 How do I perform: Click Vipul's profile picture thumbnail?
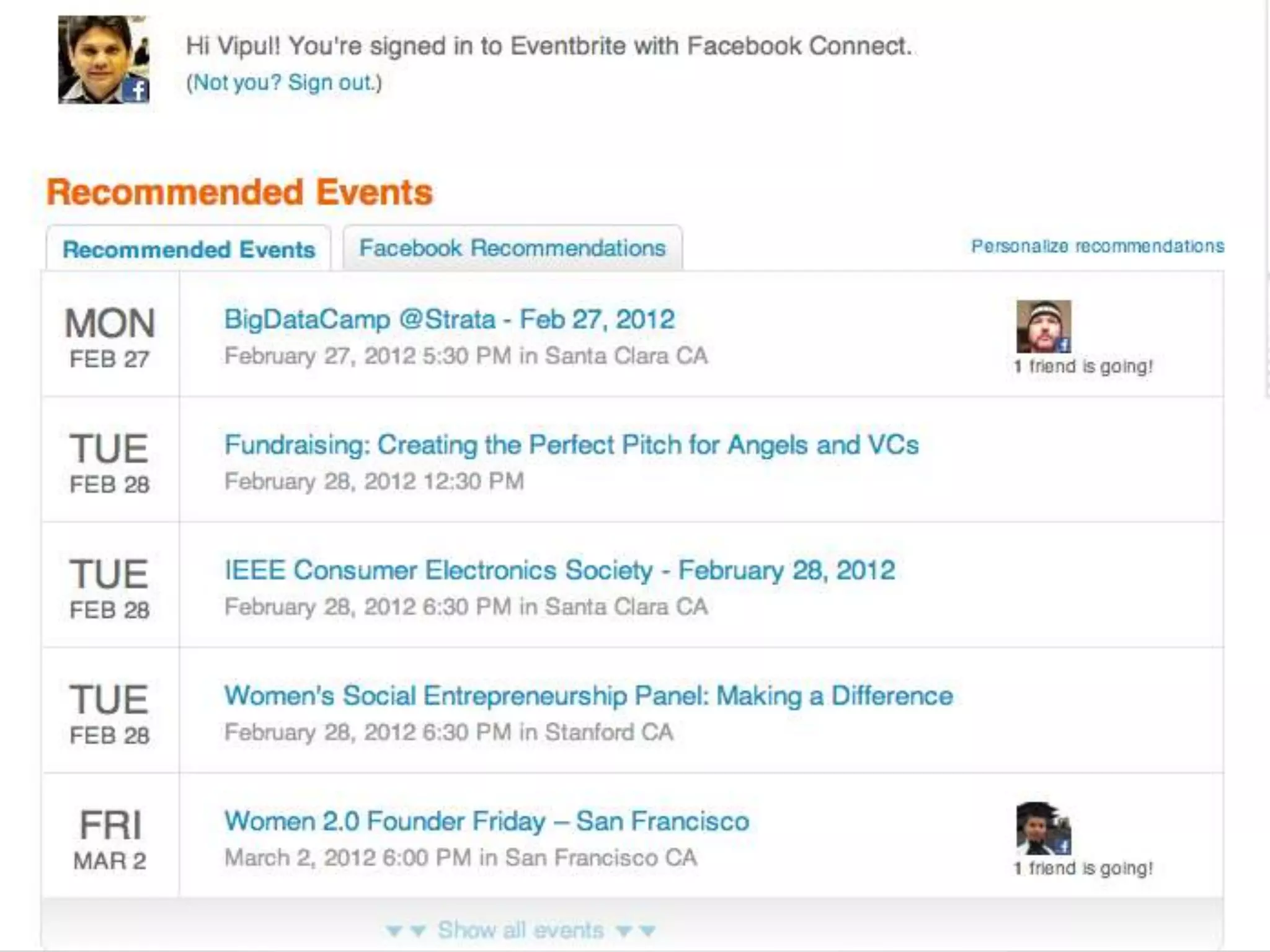click(103, 59)
